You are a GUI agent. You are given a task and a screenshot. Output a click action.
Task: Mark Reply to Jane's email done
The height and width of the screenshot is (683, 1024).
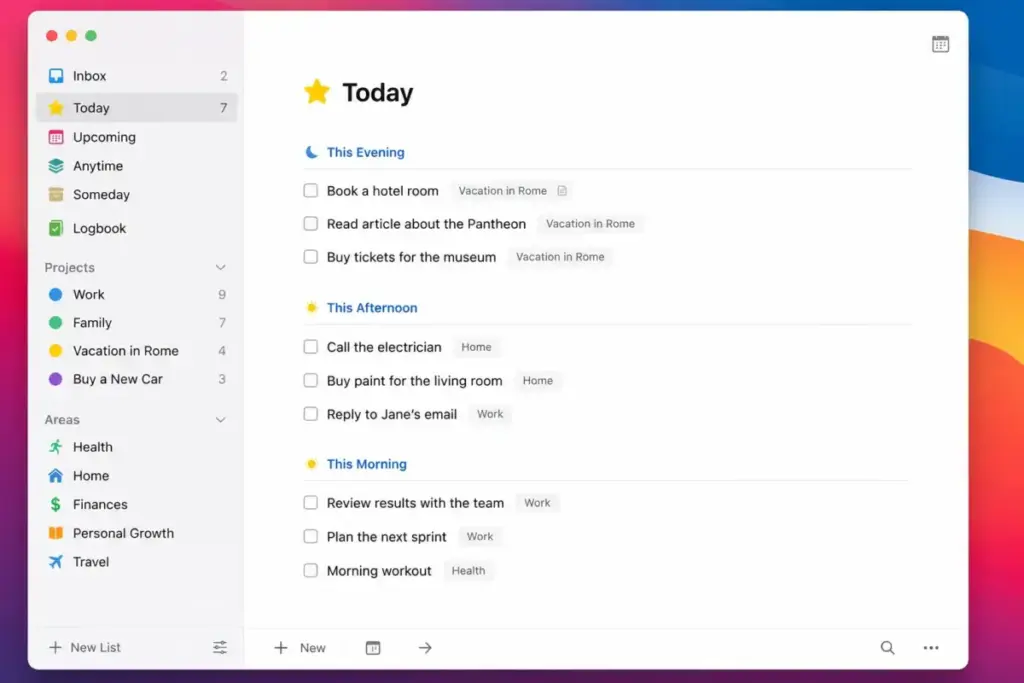(311, 415)
